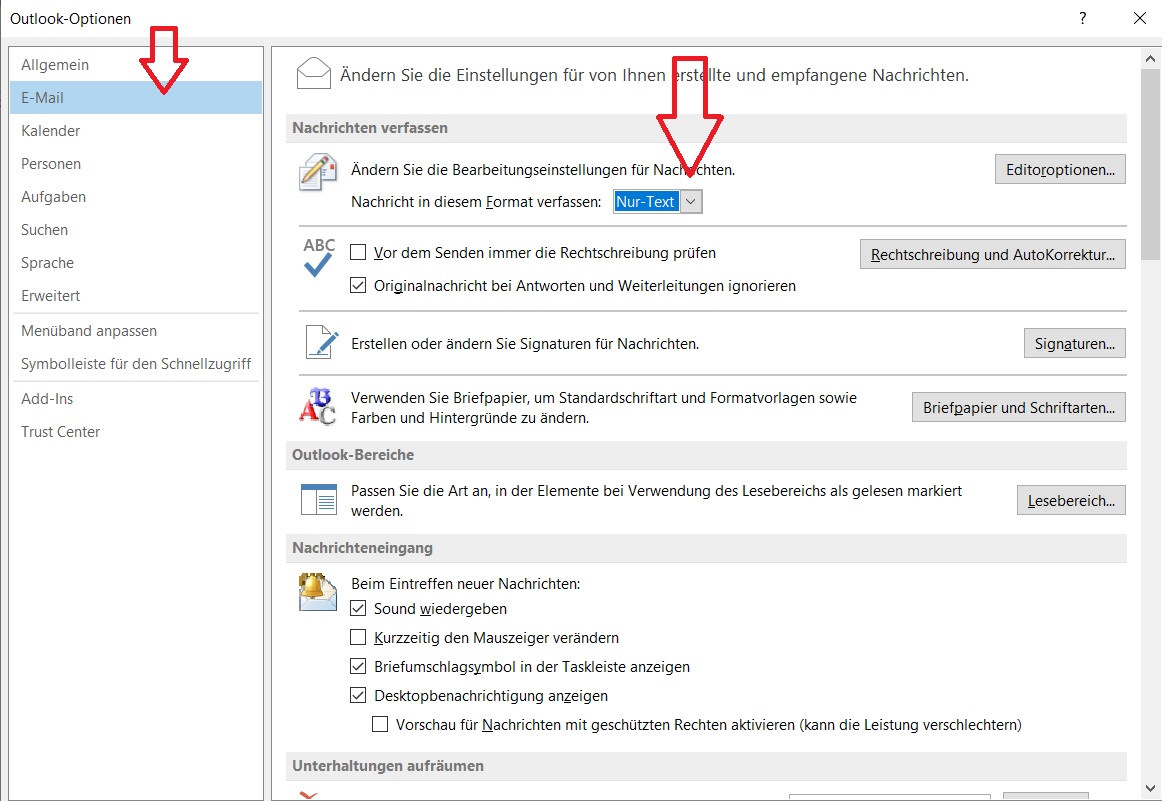Click 'Nachricht in diesem Format verfassen' label
This screenshot has width=1167, height=801.
pos(476,202)
